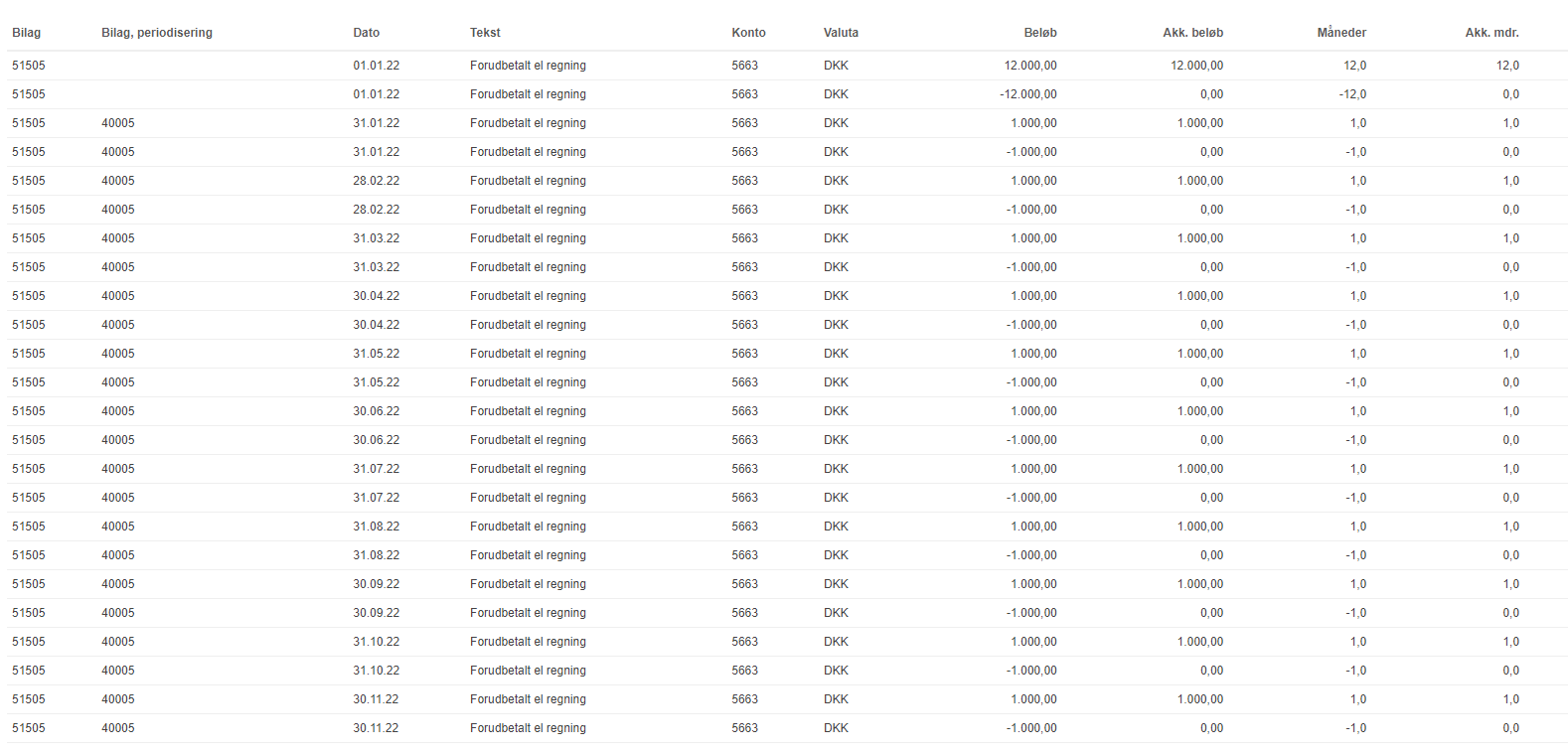Click the 'Akk. mdr.' column header

tap(1491, 33)
